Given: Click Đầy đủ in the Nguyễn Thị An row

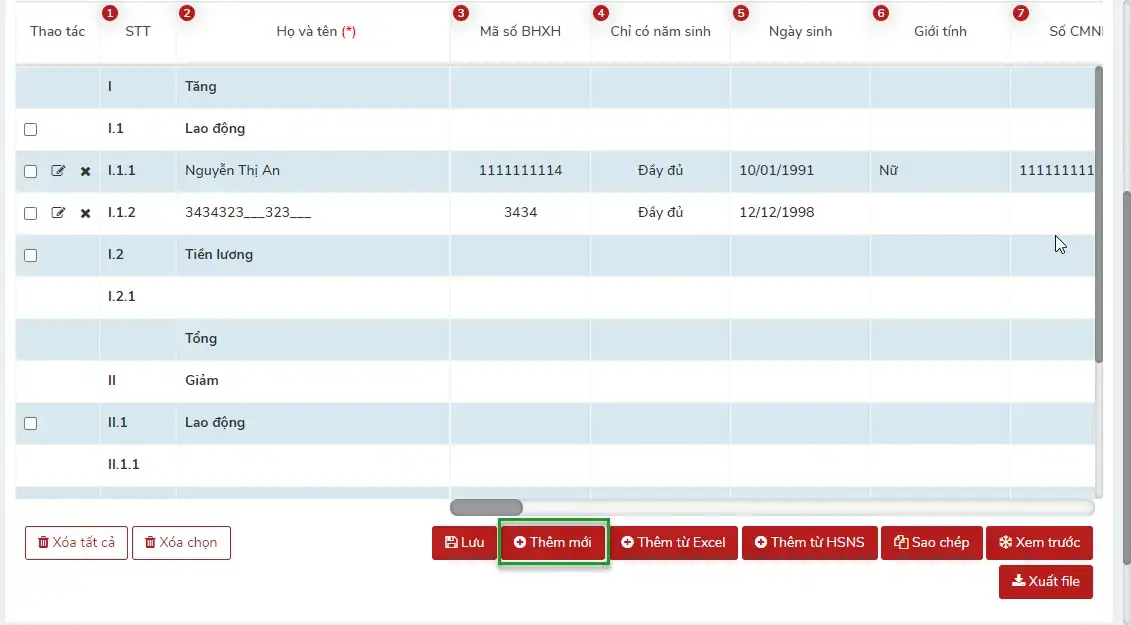Looking at the screenshot, I should click(x=660, y=171).
